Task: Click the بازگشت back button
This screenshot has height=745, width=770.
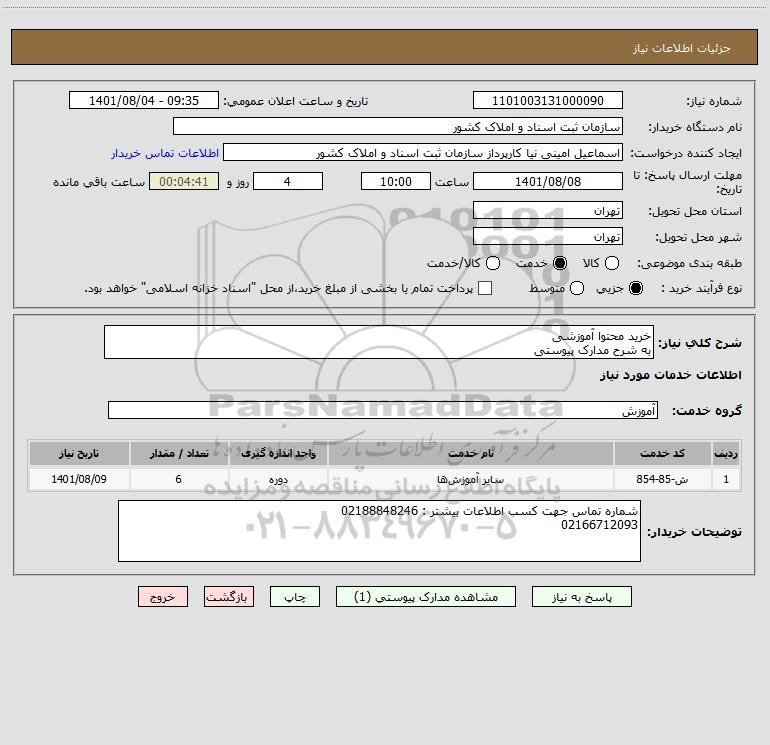Action: [x=229, y=597]
